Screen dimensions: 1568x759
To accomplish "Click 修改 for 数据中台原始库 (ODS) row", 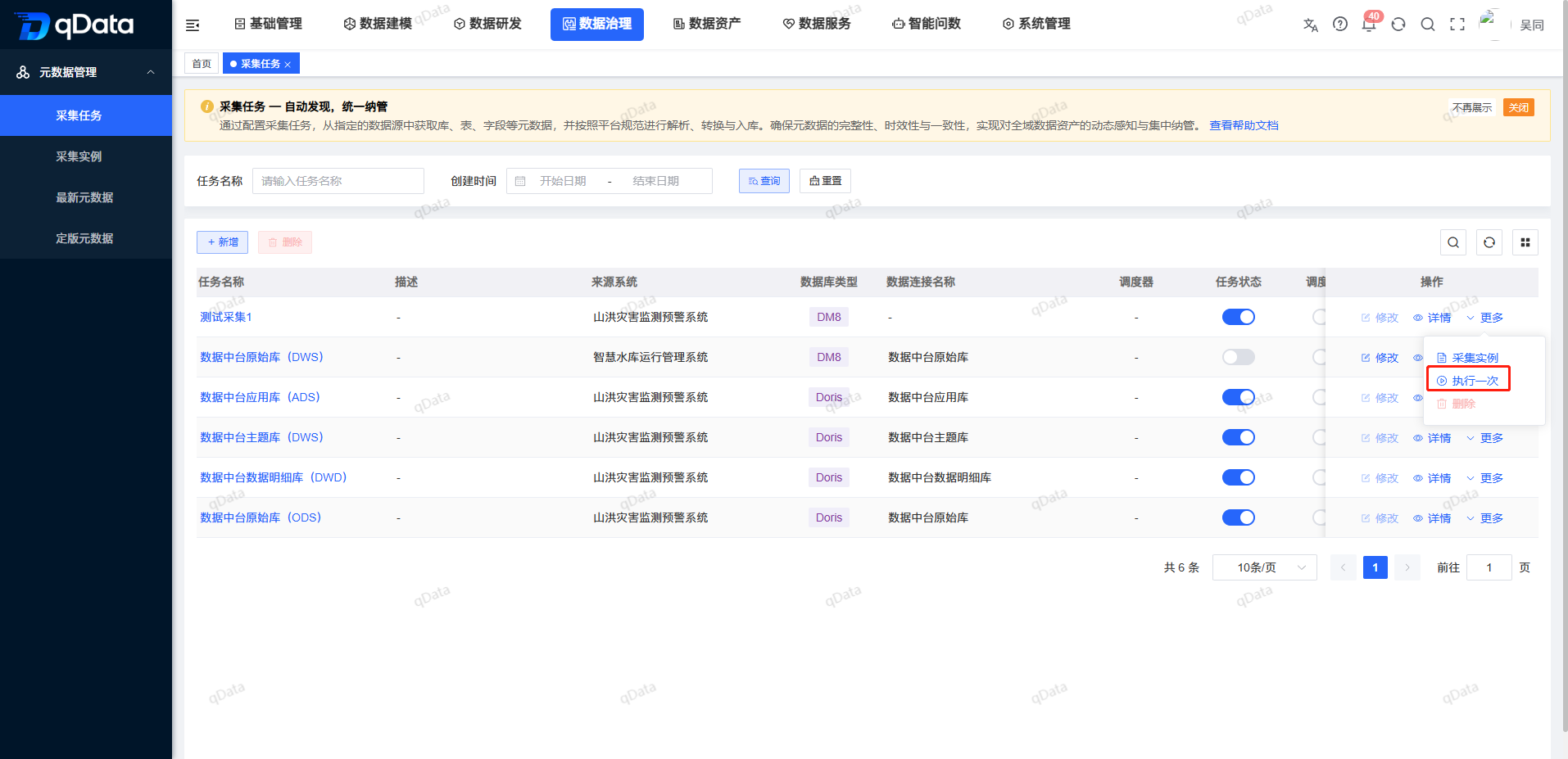I will 1380,518.
